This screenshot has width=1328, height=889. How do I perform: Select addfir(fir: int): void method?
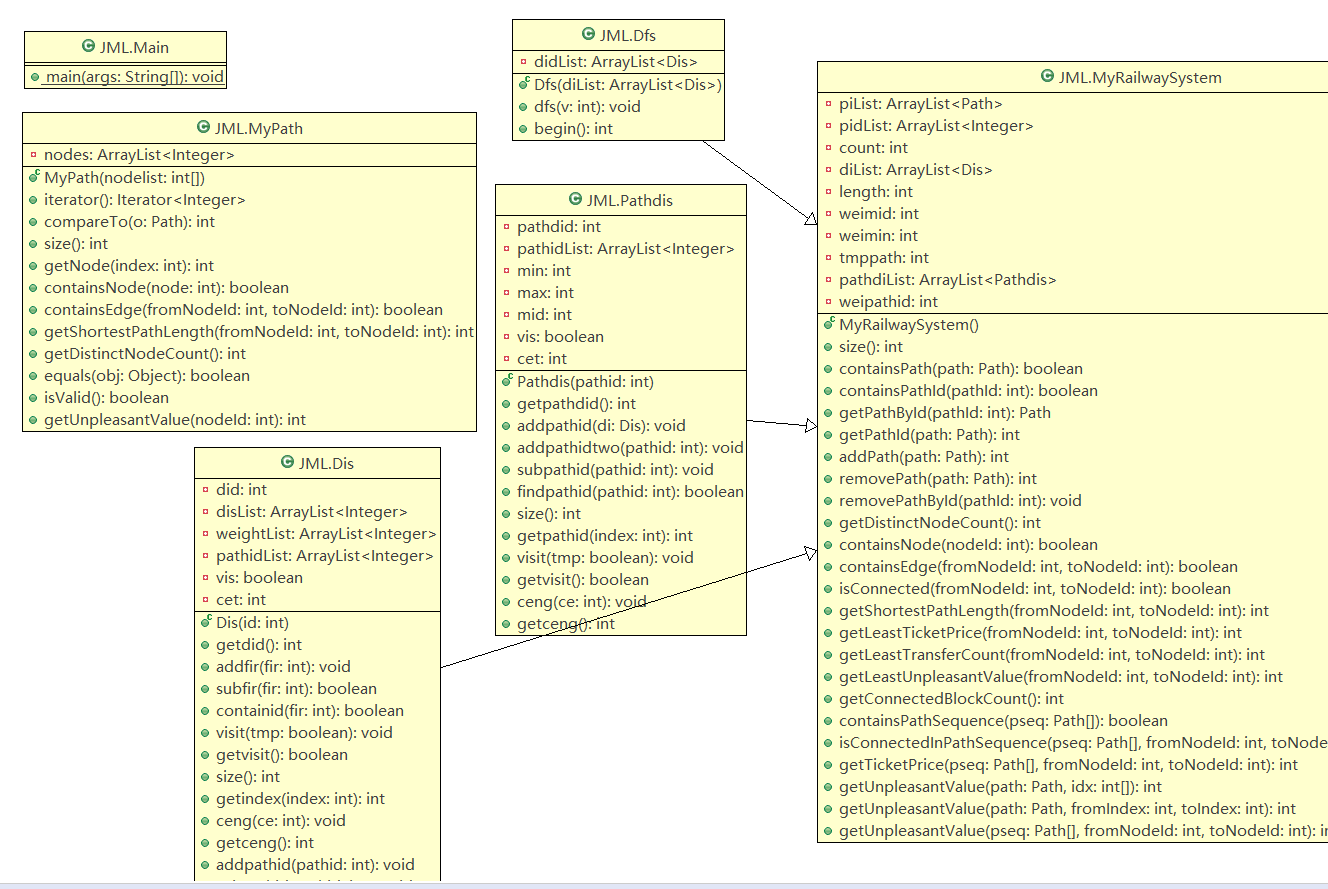coord(283,666)
